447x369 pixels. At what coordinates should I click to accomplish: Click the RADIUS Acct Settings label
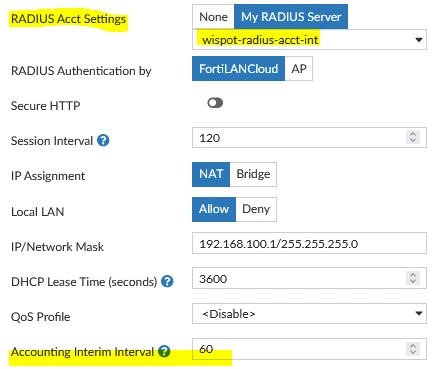point(68,19)
